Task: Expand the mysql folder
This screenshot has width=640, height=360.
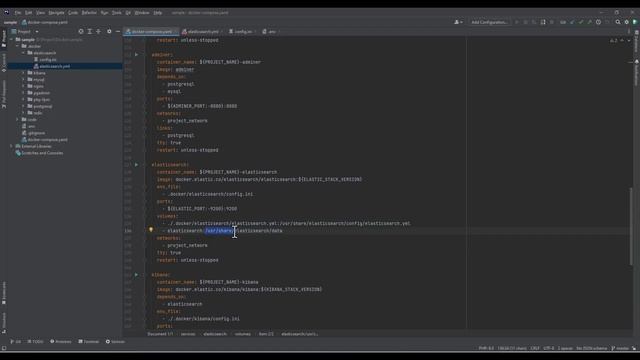Action: [x=23, y=80]
